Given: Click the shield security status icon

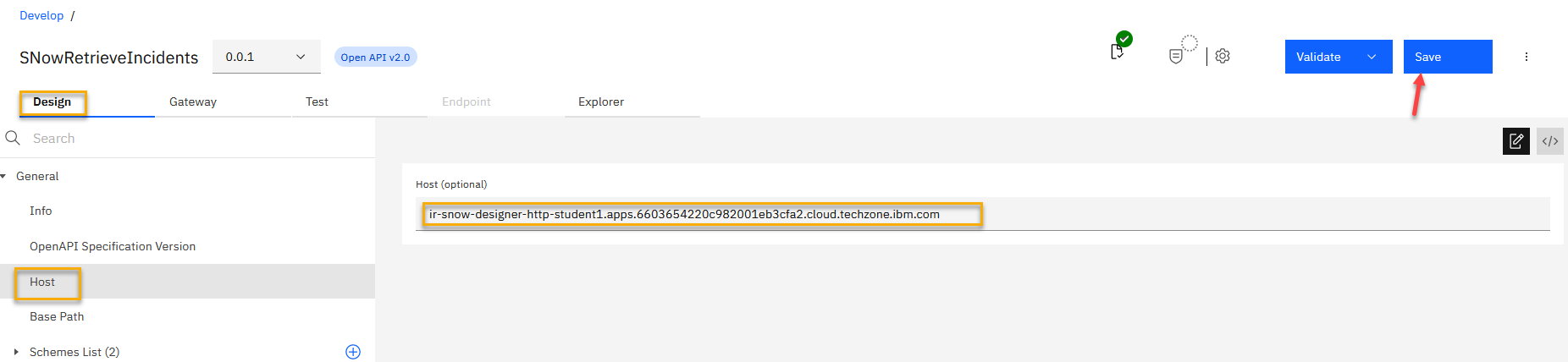Looking at the screenshot, I should [1176, 56].
